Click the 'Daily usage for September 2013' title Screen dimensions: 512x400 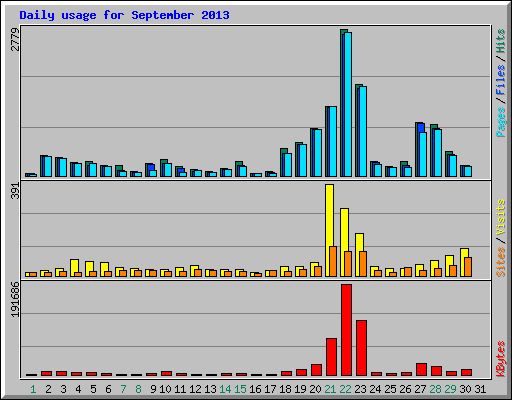click(x=124, y=15)
